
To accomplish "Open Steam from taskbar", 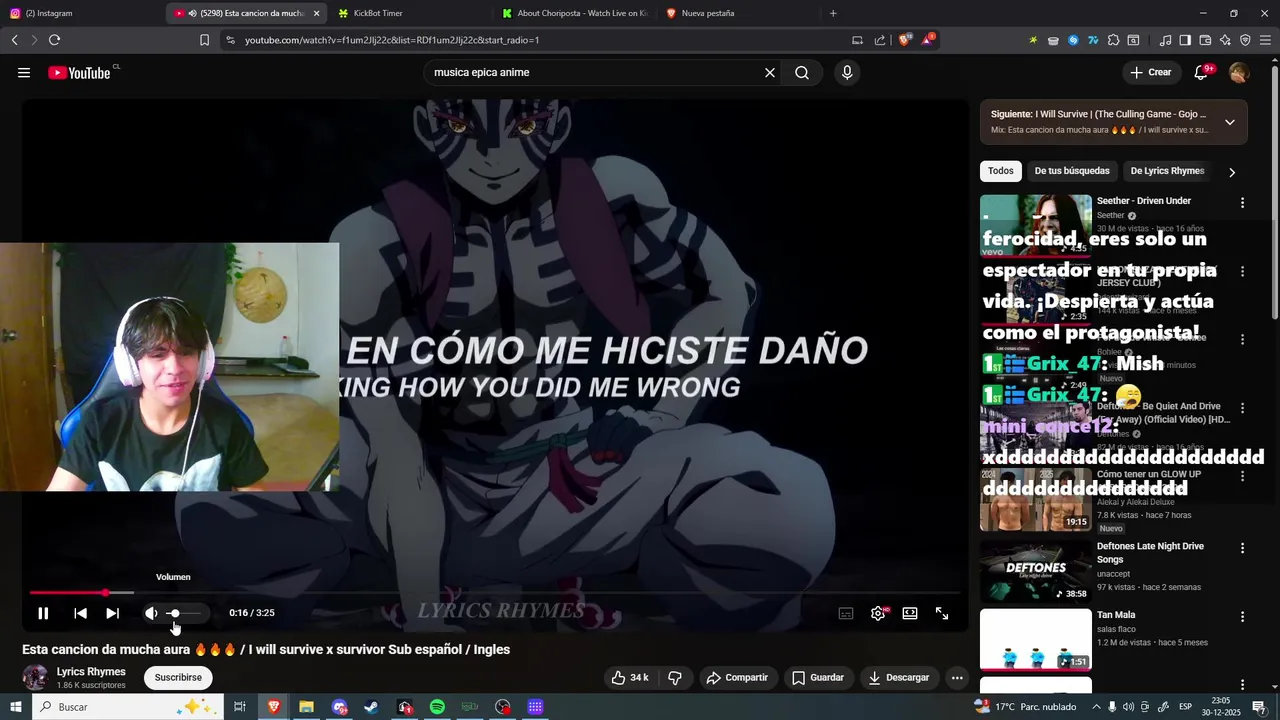I will [x=371, y=707].
